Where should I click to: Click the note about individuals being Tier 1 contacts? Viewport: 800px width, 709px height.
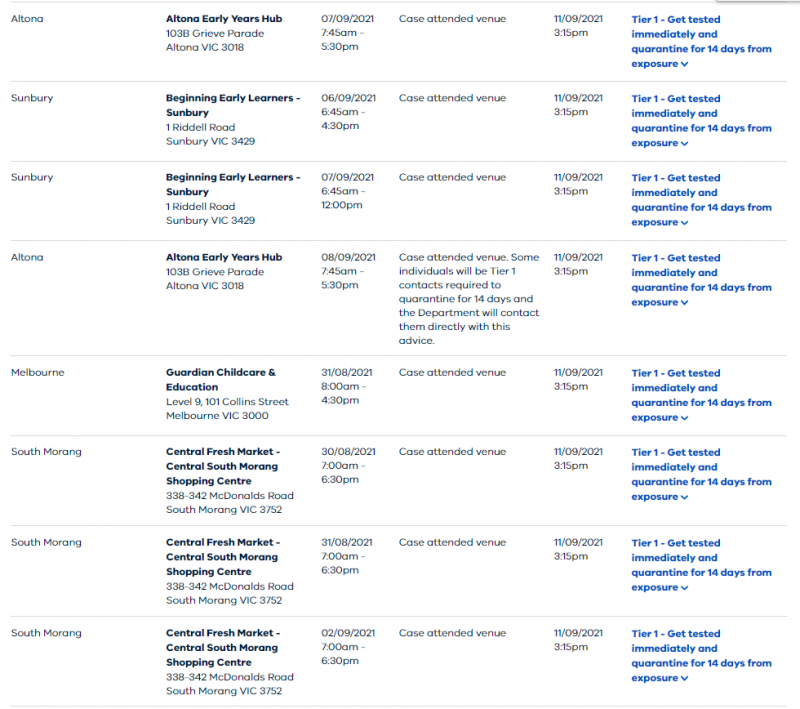(x=468, y=299)
